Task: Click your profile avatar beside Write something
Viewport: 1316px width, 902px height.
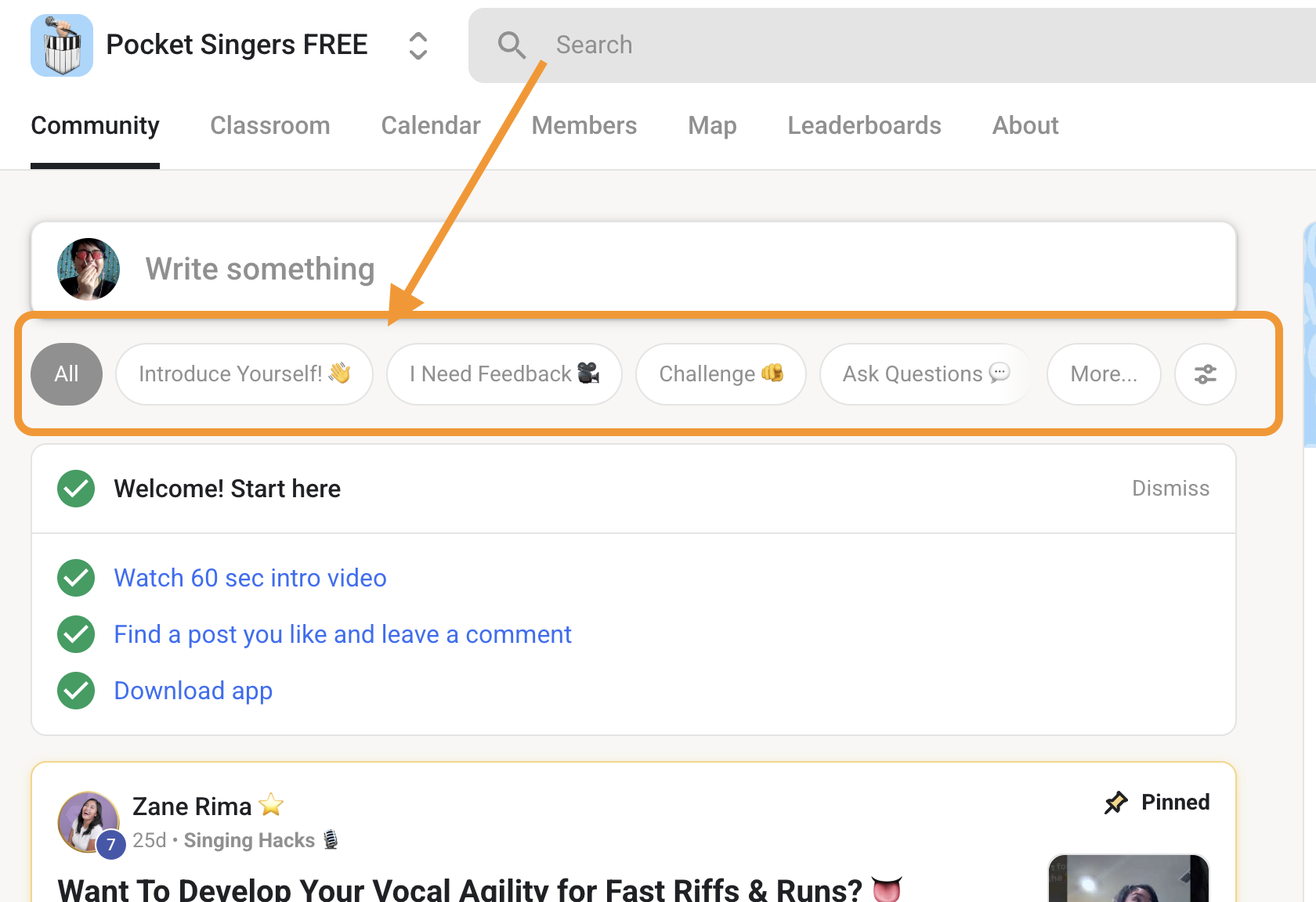Action: (x=89, y=269)
